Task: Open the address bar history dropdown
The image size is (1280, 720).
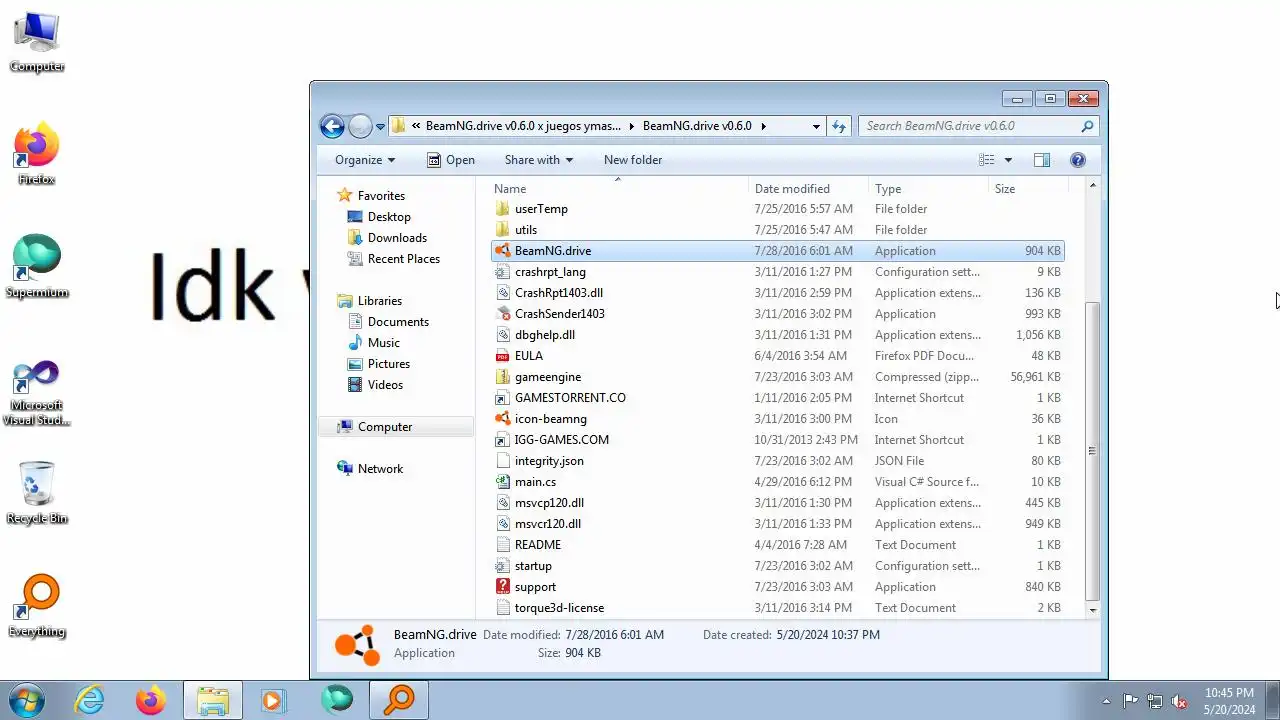Action: [816, 126]
